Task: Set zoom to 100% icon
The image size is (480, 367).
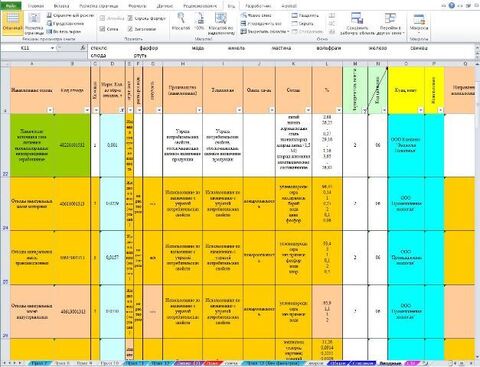Action: [x=199, y=22]
